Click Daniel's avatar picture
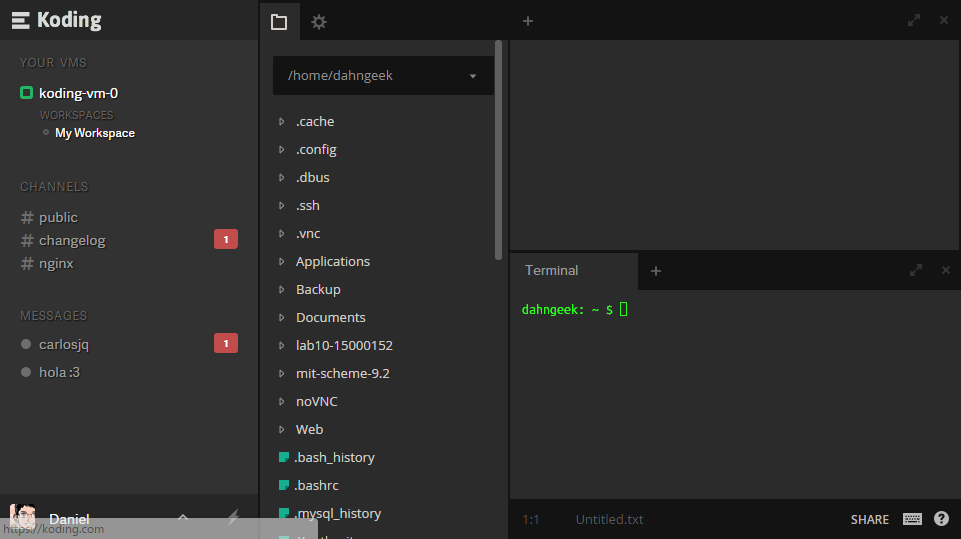Screen dimensions: 961x539 click(x=23, y=516)
